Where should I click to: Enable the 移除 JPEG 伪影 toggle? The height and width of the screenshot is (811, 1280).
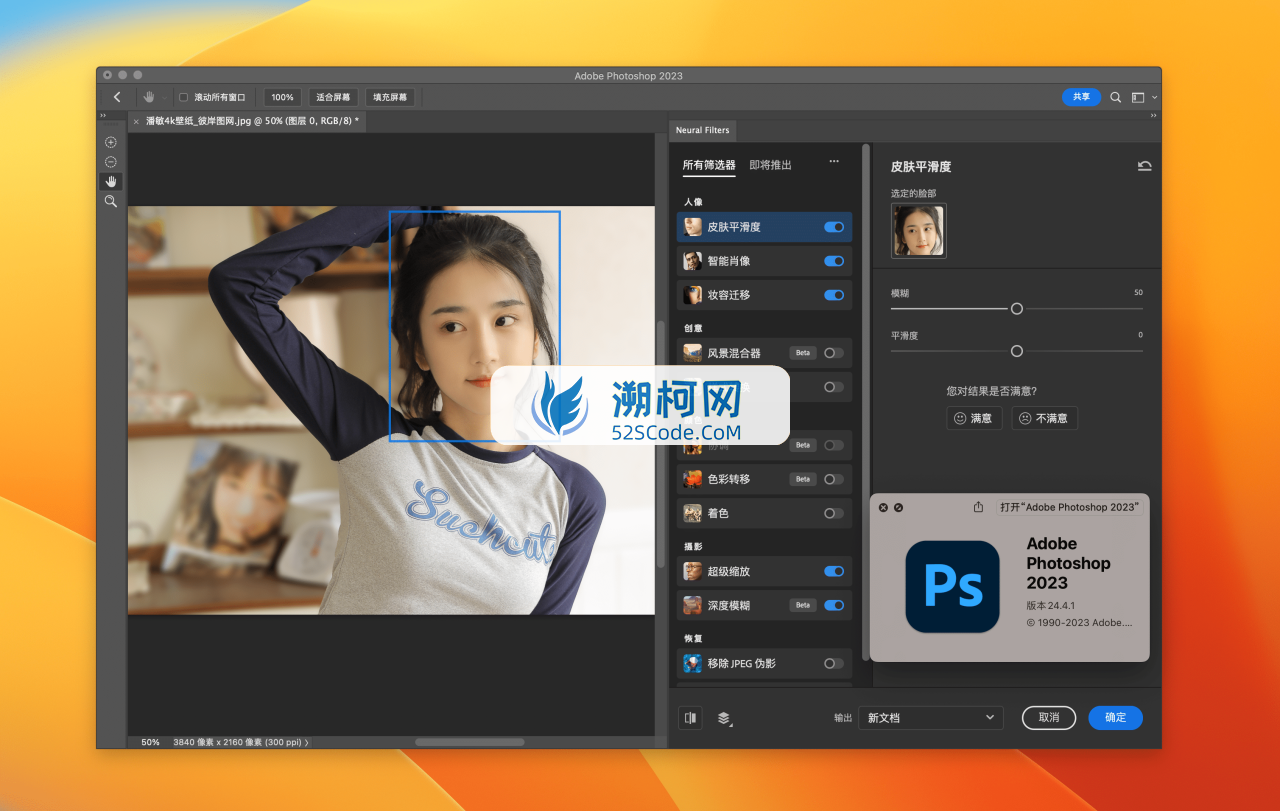834,663
